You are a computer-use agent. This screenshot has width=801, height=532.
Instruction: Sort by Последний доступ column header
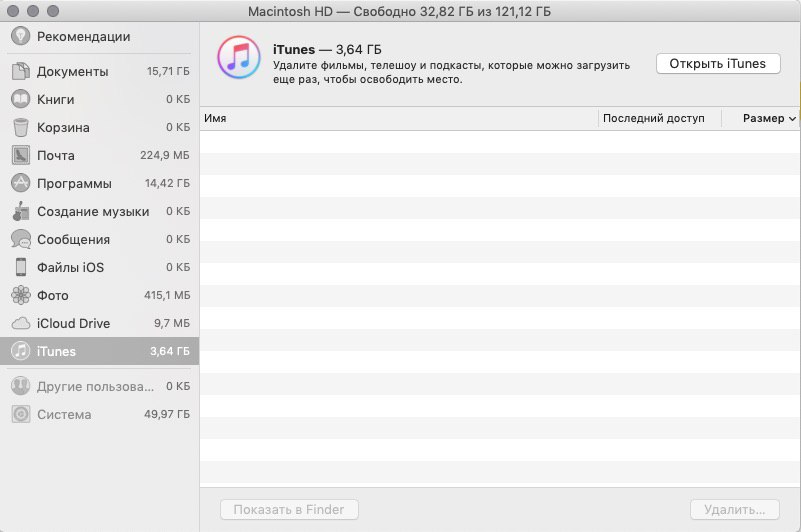pos(659,118)
